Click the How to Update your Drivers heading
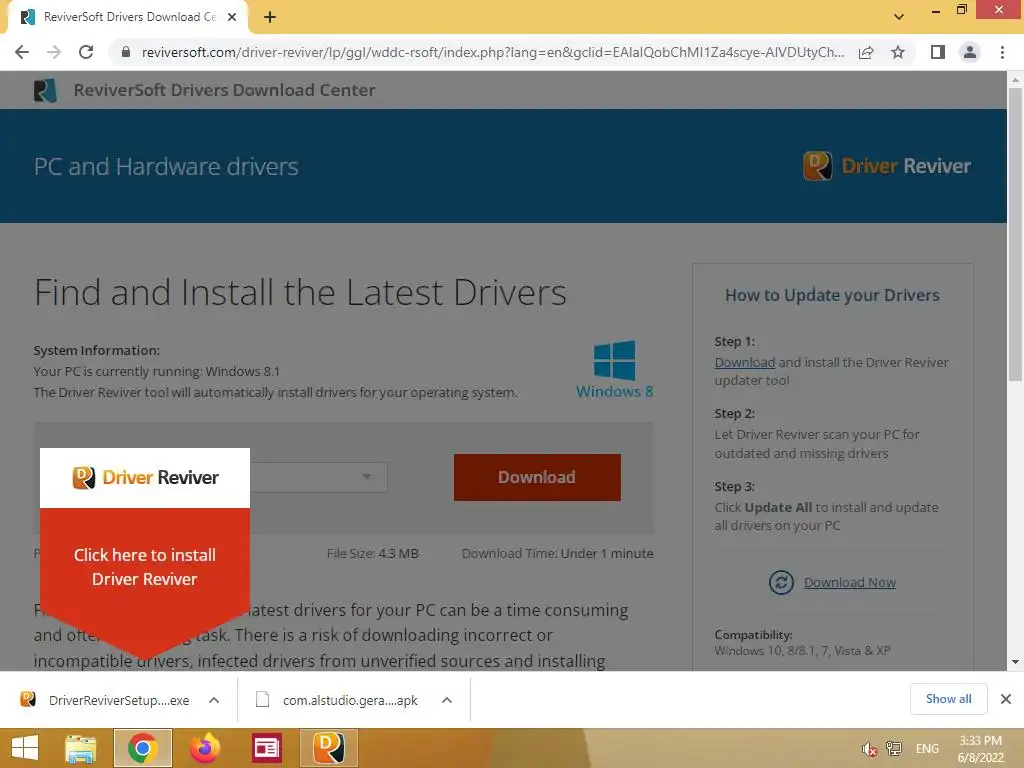This screenshot has width=1024, height=768. 832,295
